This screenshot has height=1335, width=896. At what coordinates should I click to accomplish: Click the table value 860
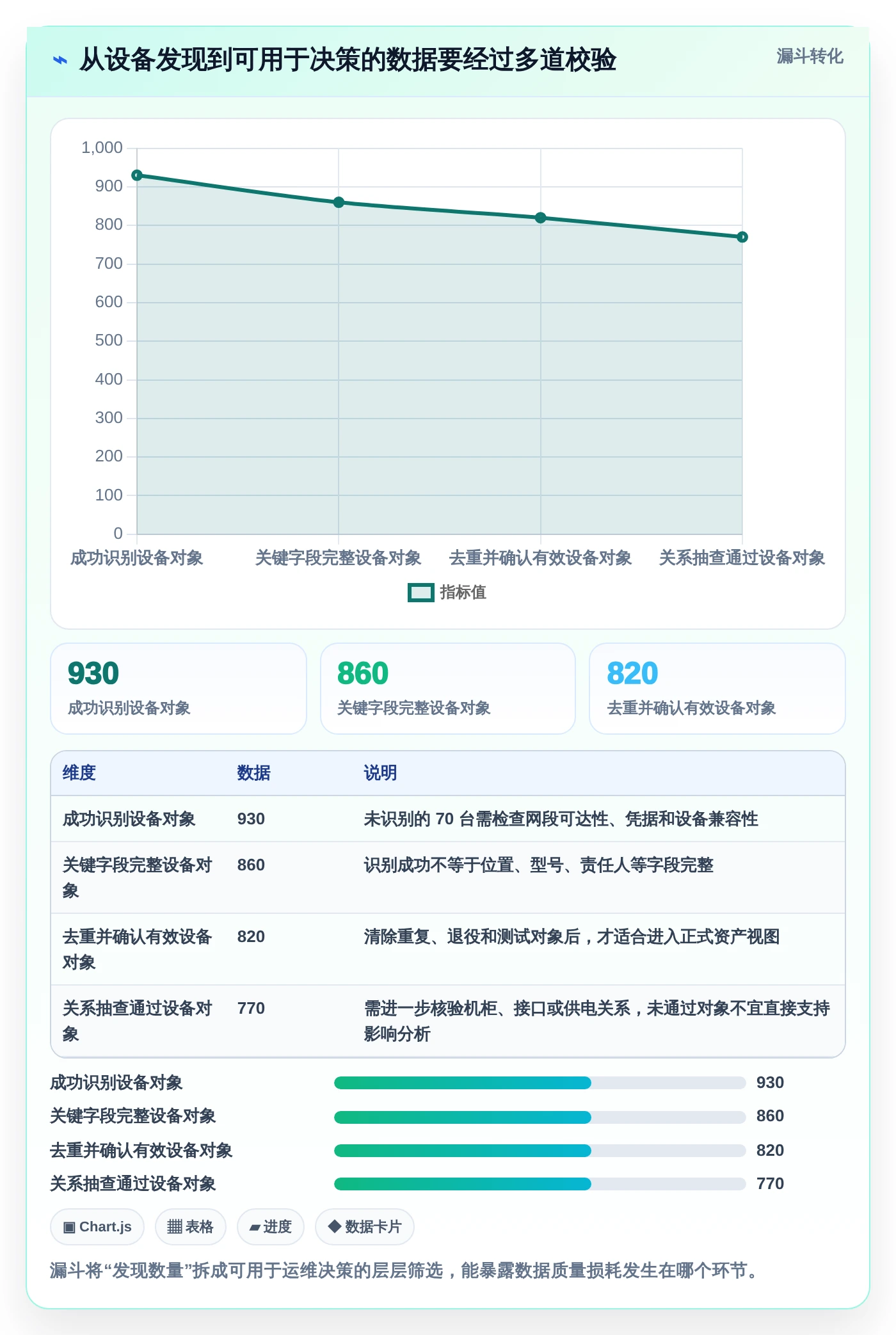click(x=251, y=865)
